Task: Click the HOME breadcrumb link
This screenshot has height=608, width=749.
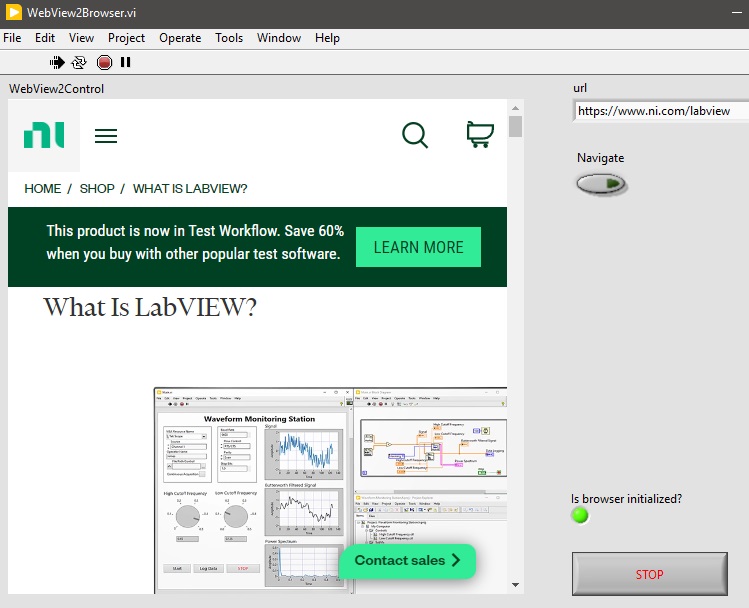Action: click(x=43, y=189)
